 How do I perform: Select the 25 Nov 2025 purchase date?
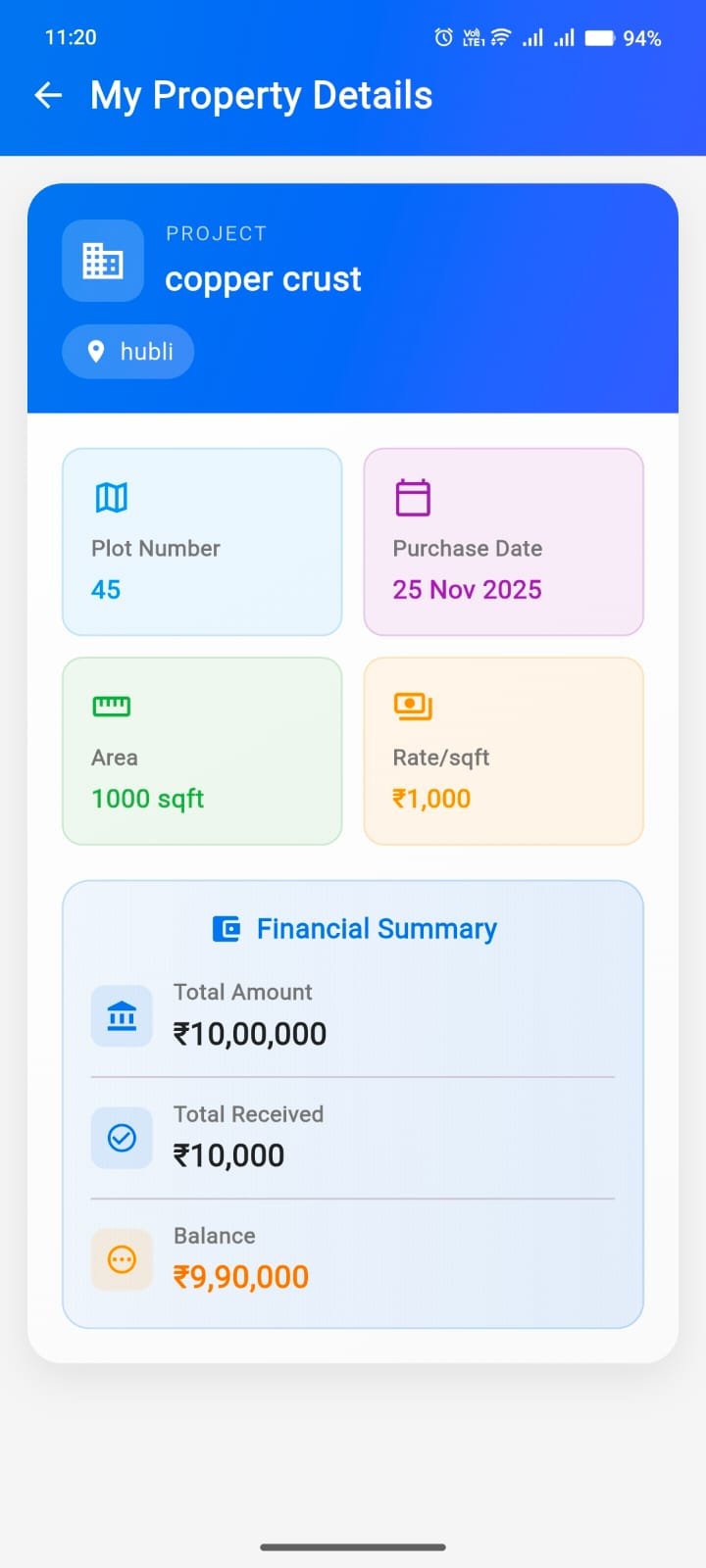pos(467,590)
